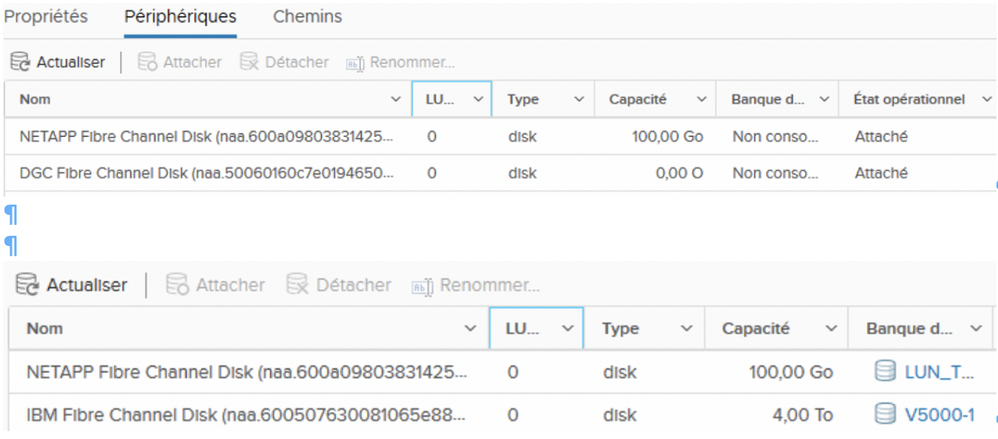Open the LUN_T... datastore link
Viewport: 998px width, 439px height.
pyautogui.click(x=939, y=372)
